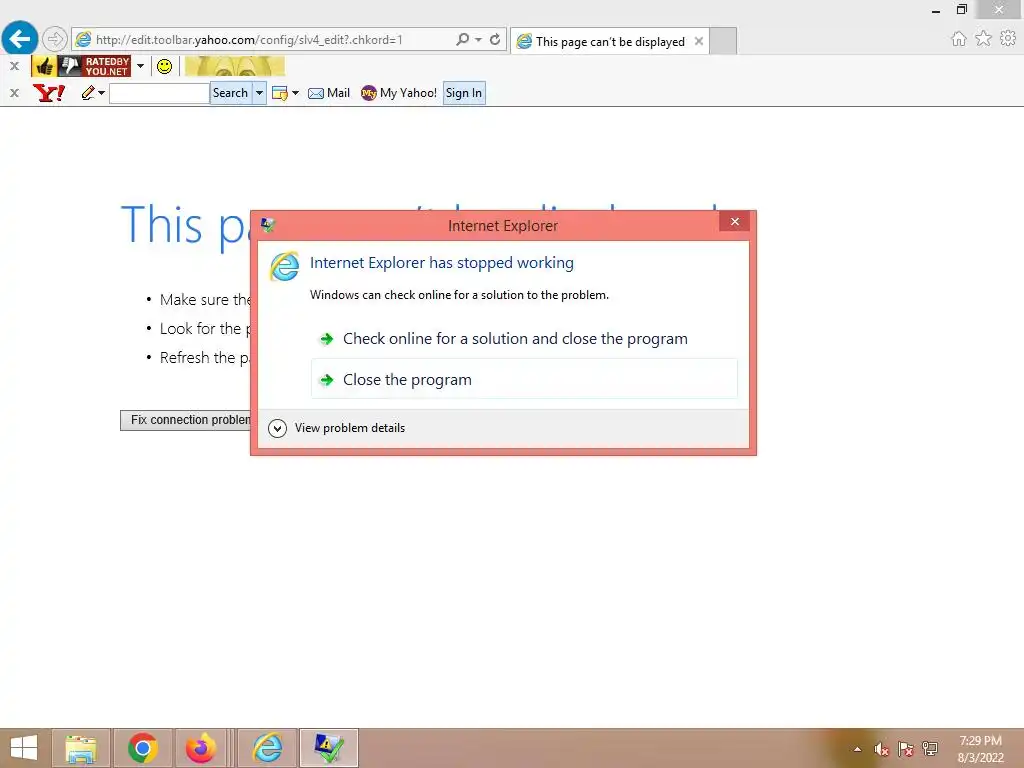
Task: Select the 'This page can't be displayed' tab
Action: point(609,41)
